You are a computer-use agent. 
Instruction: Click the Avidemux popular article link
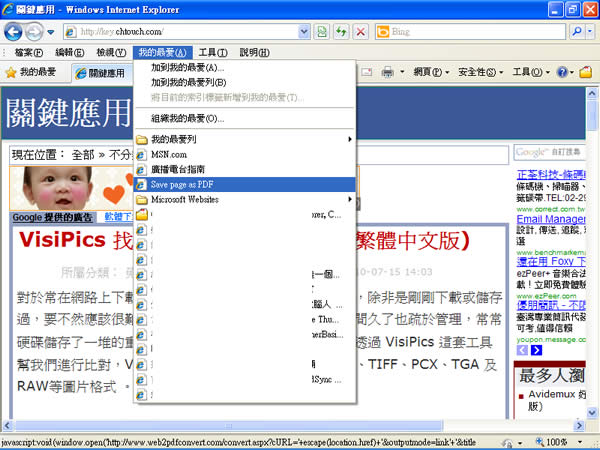click(557, 399)
